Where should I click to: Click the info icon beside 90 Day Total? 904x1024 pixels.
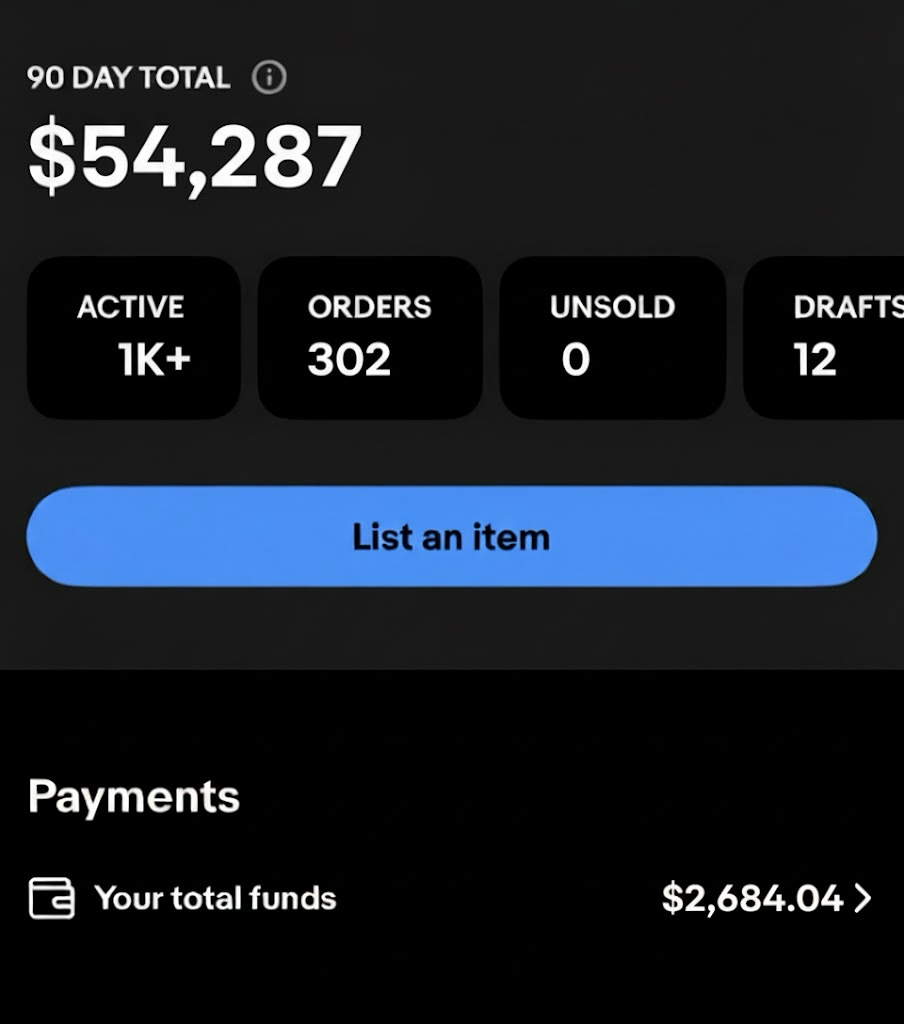(x=268, y=77)
